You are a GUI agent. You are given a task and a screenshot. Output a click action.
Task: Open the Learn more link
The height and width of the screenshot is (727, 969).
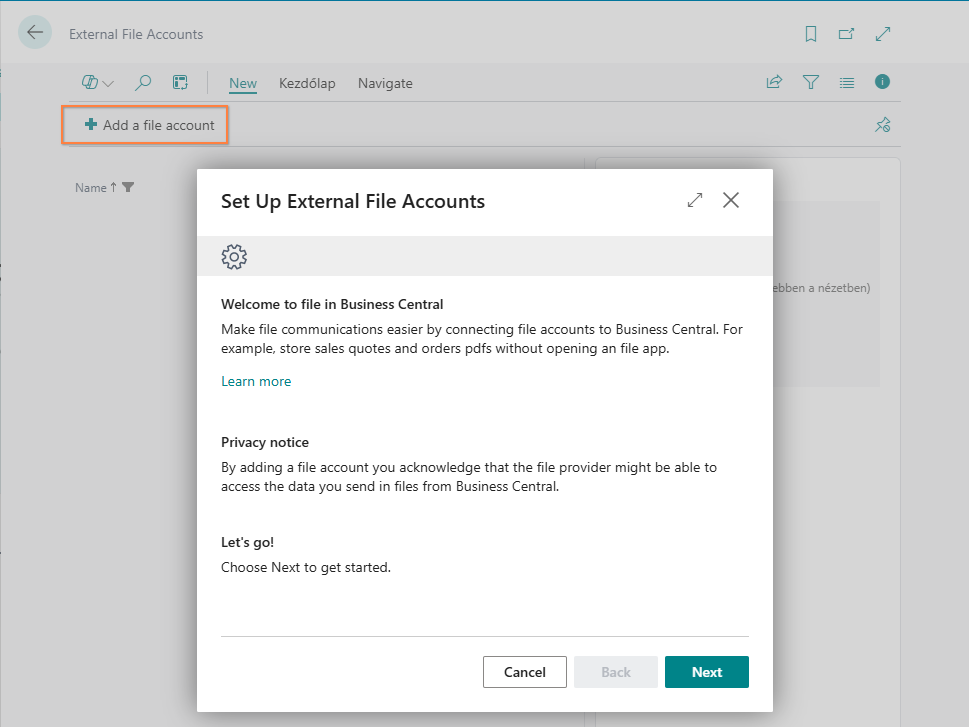(256, 381)
